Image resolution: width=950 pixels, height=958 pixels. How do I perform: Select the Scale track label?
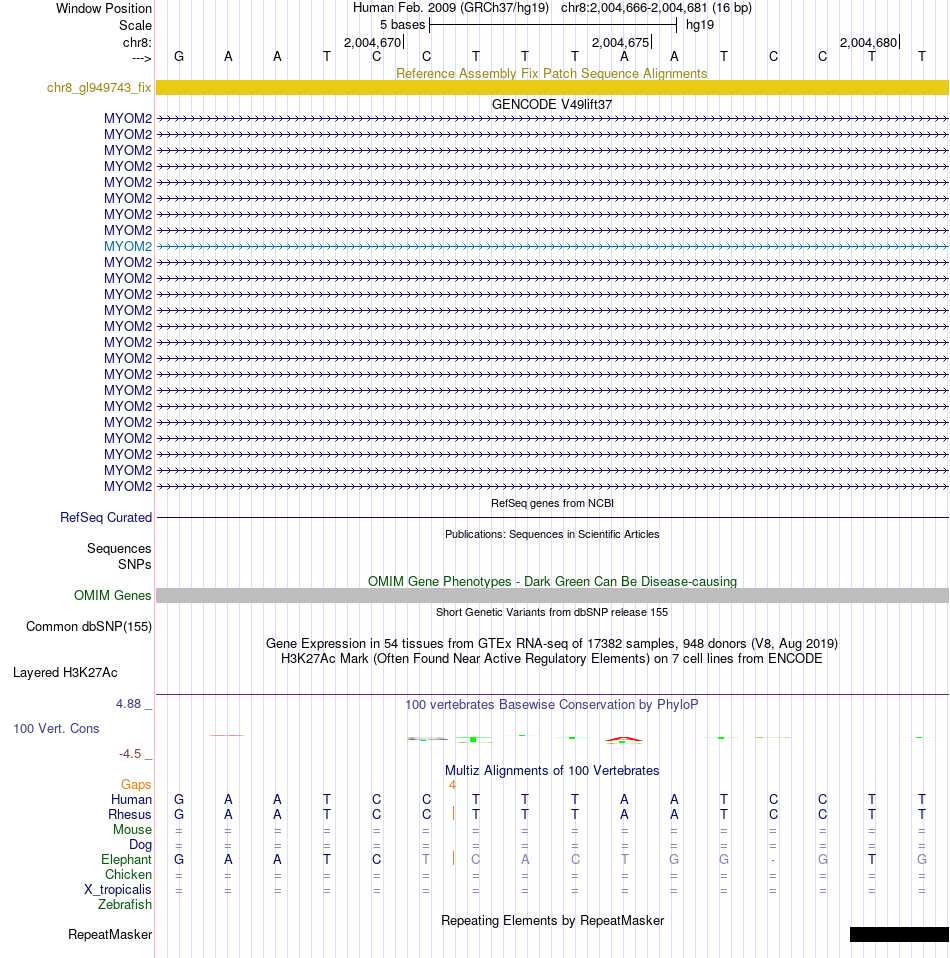point(135,26)
